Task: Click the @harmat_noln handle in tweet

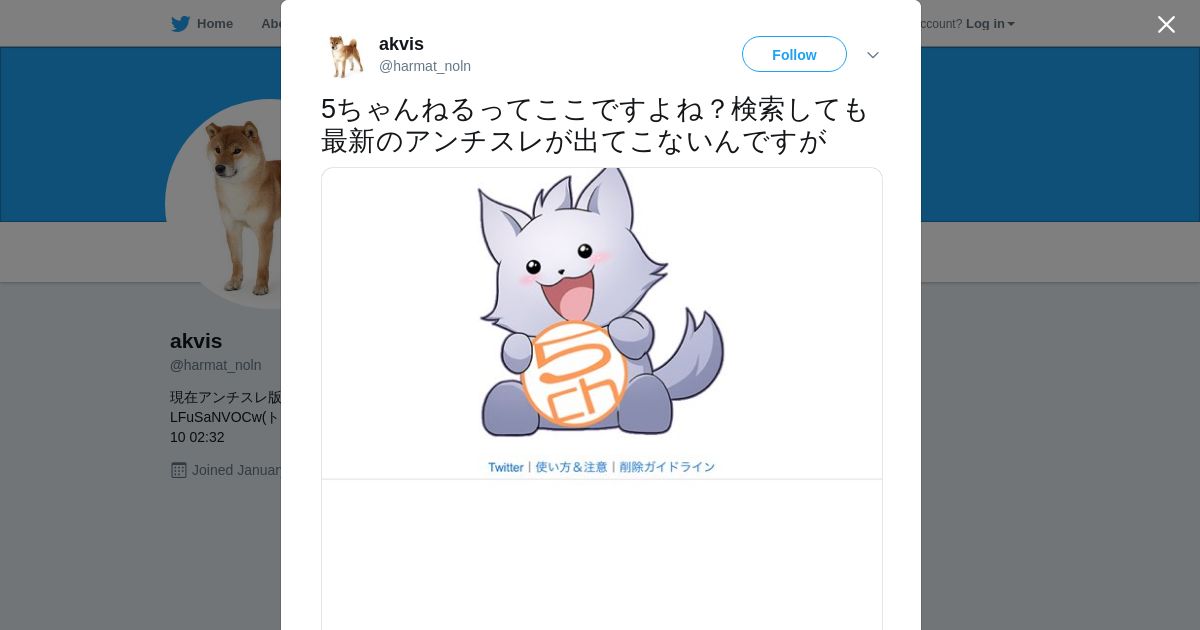Action: [425, 66]
